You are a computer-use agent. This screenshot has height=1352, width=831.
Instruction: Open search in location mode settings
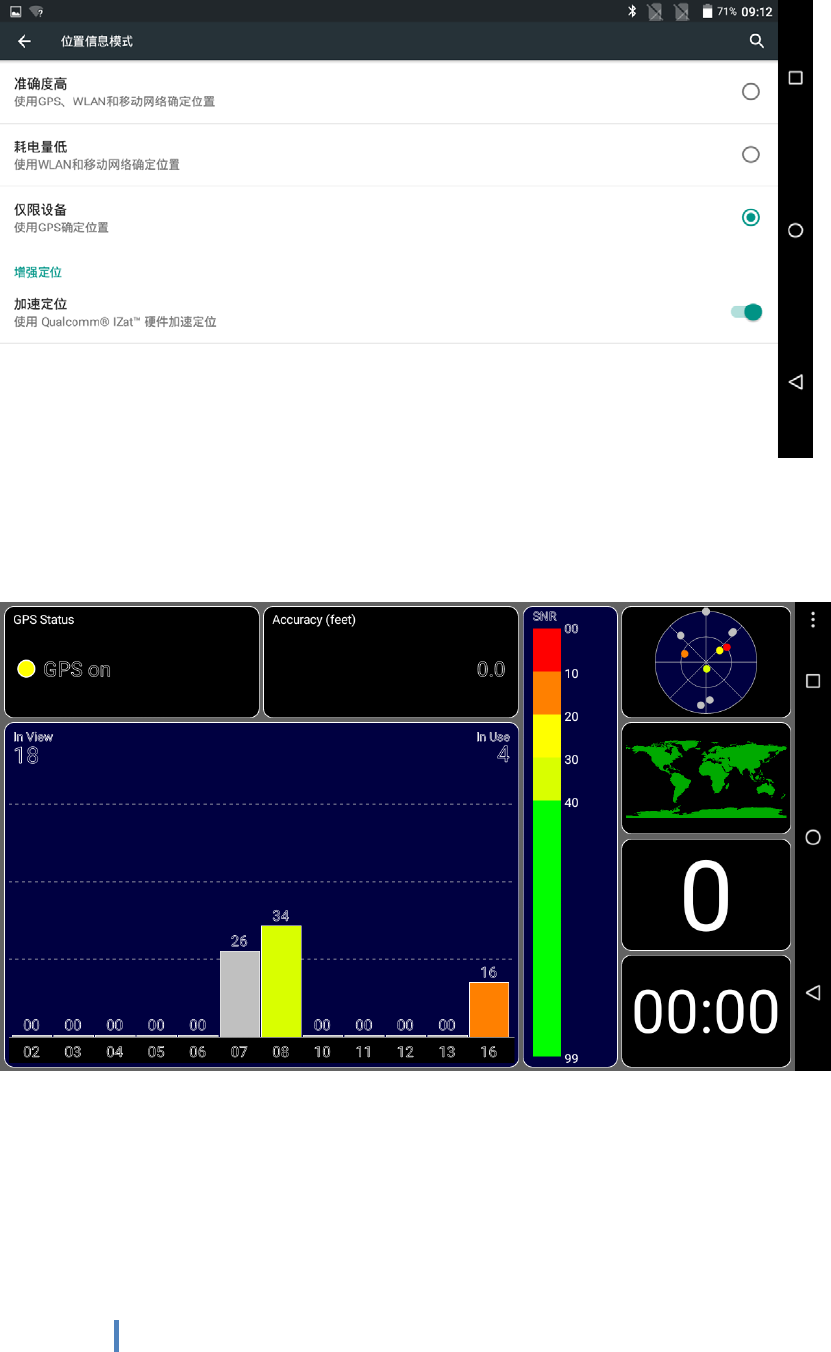(x=757, y=41)
